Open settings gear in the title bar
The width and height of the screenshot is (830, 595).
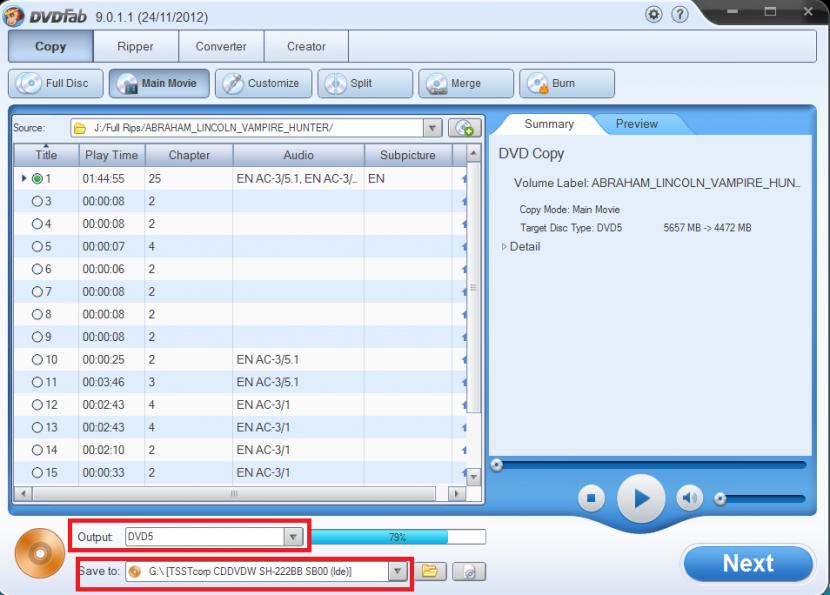[x=655, y=17]
